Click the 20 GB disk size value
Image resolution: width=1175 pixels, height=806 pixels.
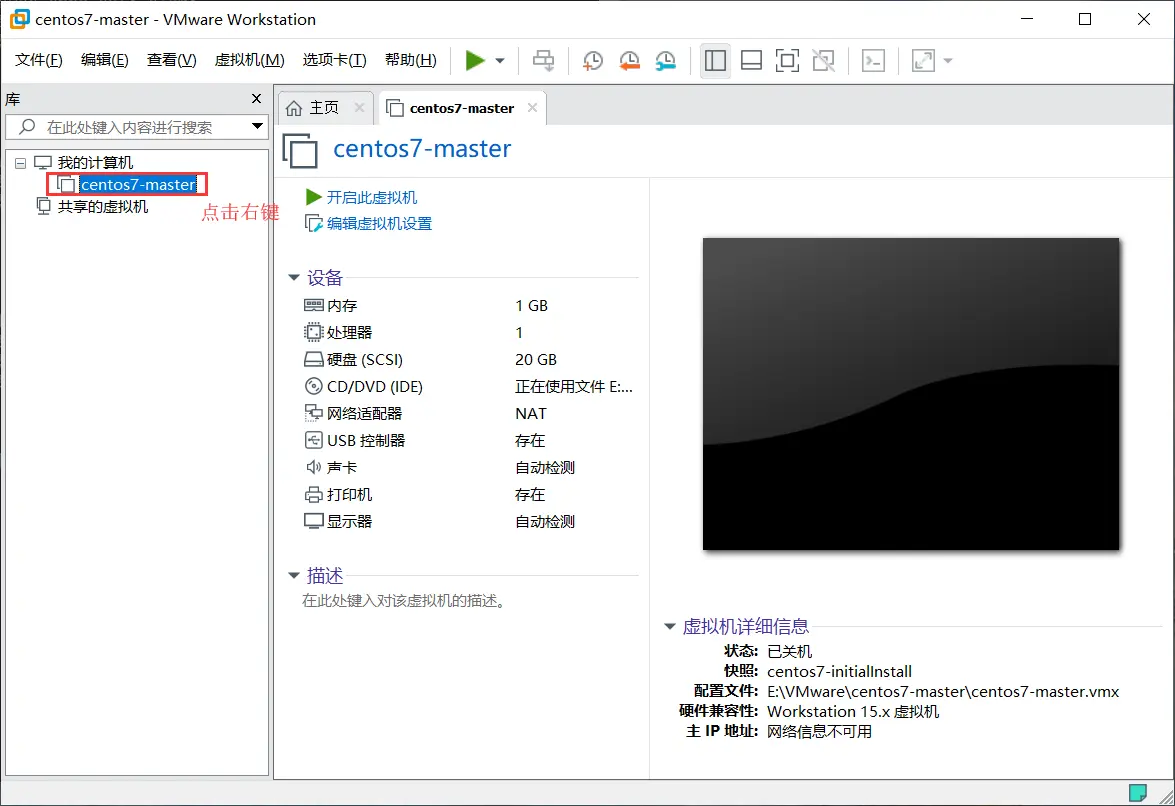pos(536,360)
